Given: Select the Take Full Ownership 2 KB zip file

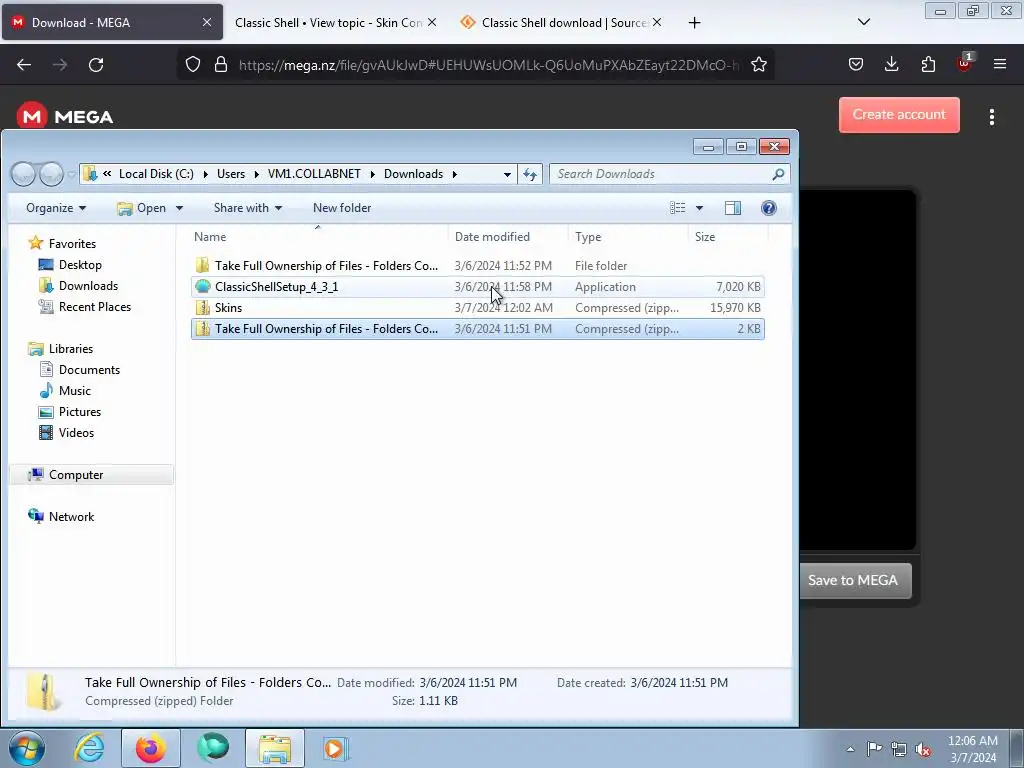Looking at the screenshot, I should (x=477, y=328).
